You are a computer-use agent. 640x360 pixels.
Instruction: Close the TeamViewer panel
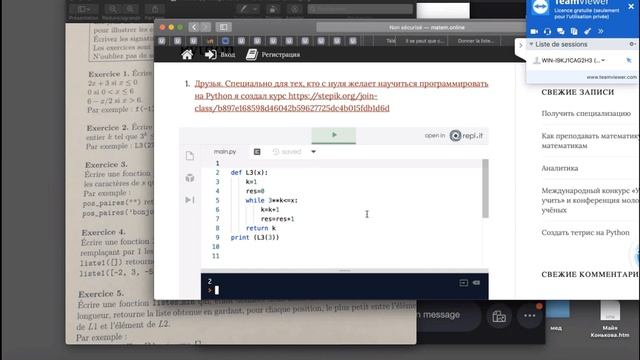point(631,7)
